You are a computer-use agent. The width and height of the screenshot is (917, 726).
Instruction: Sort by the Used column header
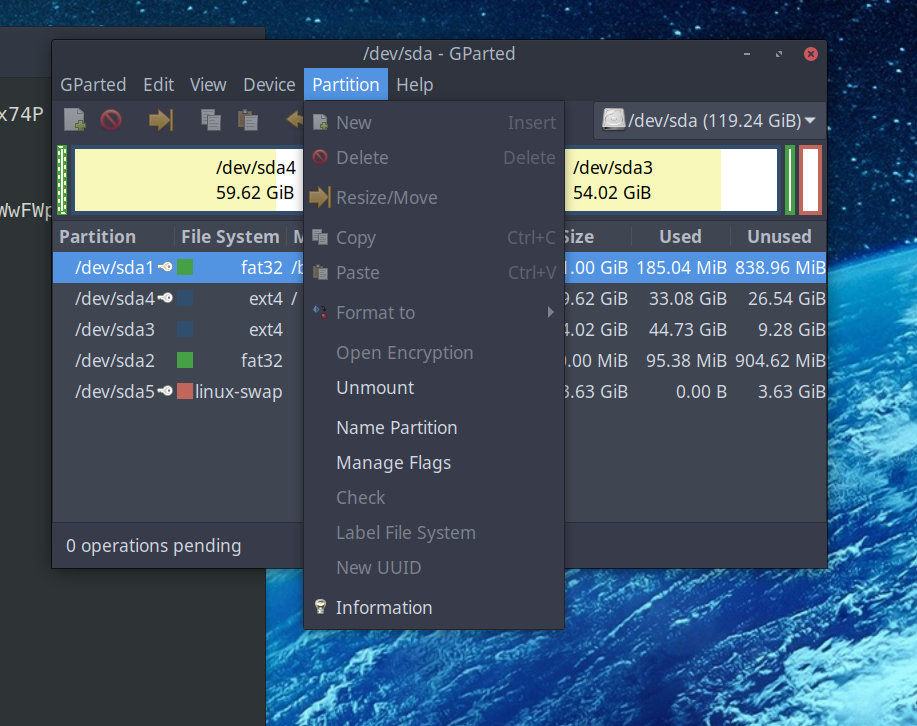[680, 236]
